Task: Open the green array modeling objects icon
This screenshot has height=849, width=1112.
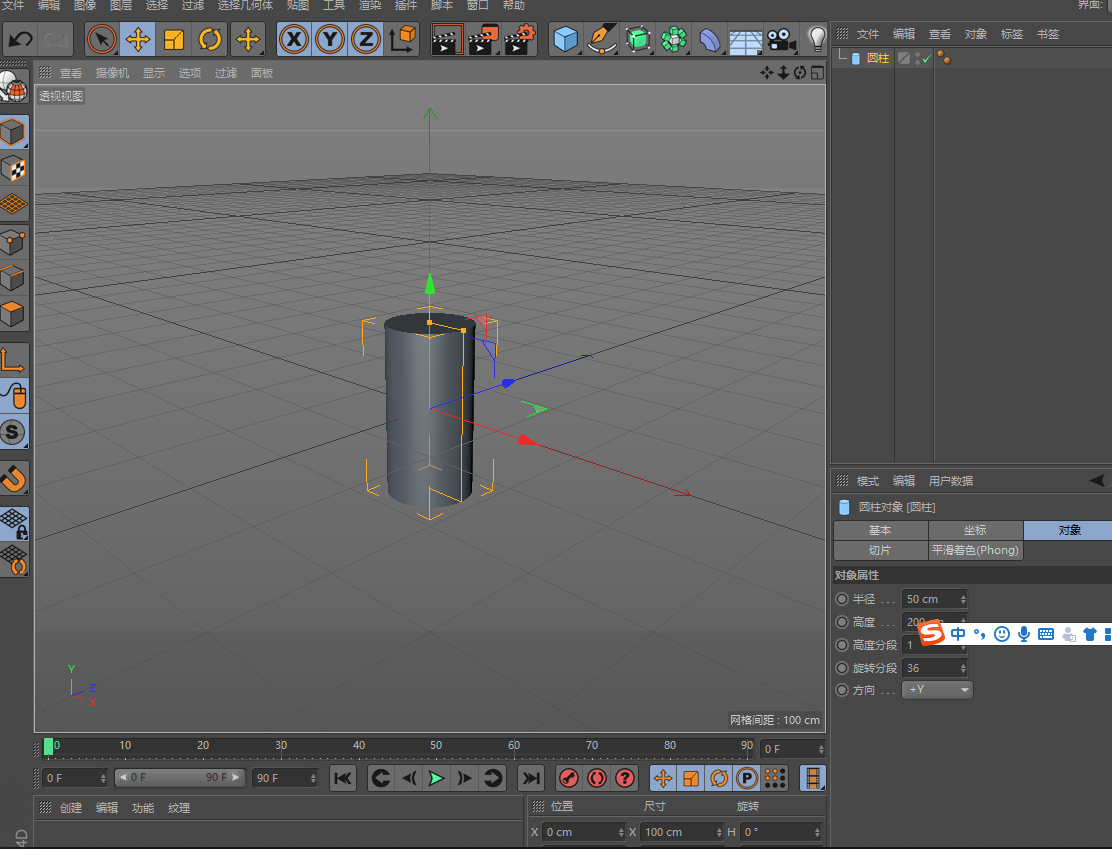Action: coord(674,39)
